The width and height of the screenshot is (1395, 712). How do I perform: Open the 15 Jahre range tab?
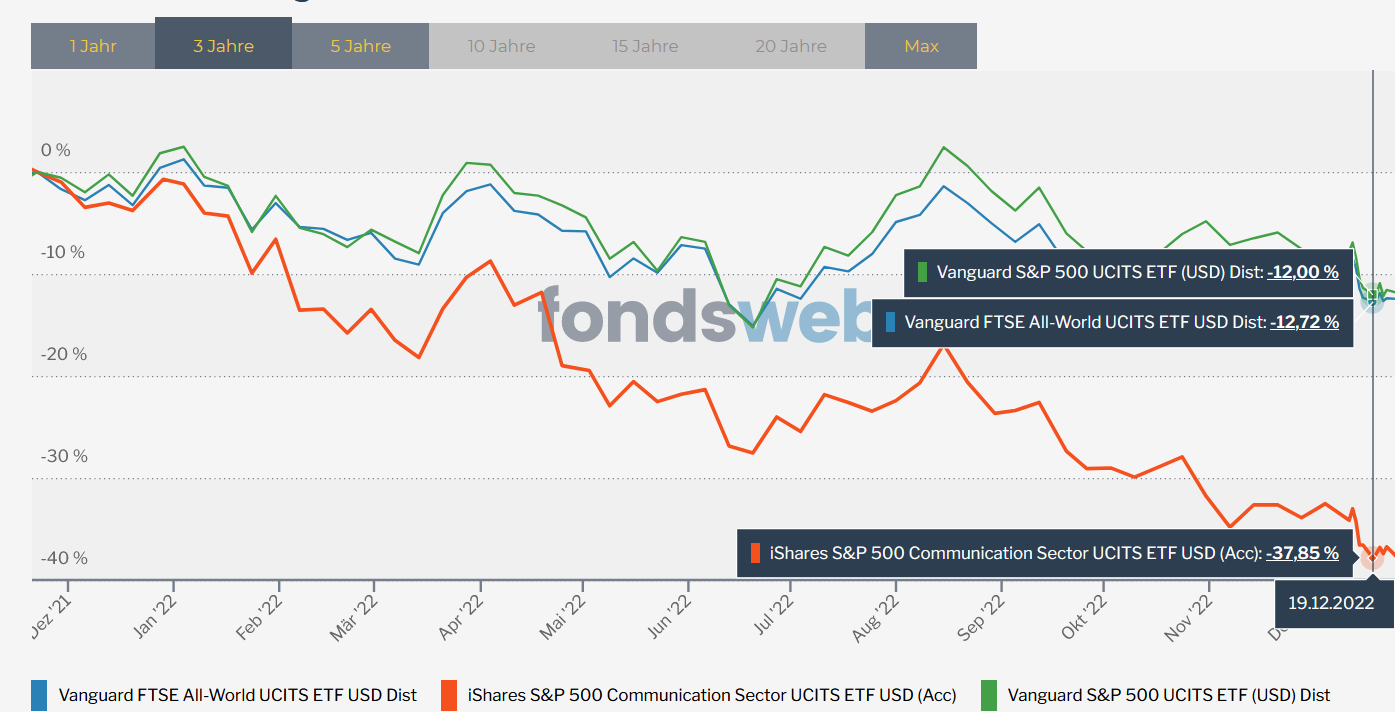[645, 46]
